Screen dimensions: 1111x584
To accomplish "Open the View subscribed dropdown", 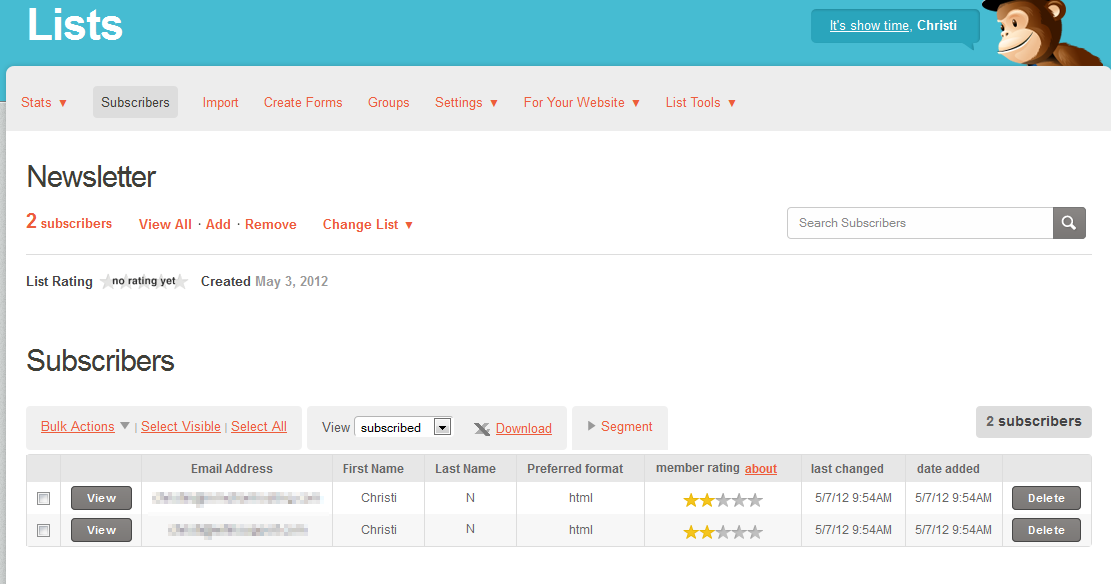I will (403, 428).
